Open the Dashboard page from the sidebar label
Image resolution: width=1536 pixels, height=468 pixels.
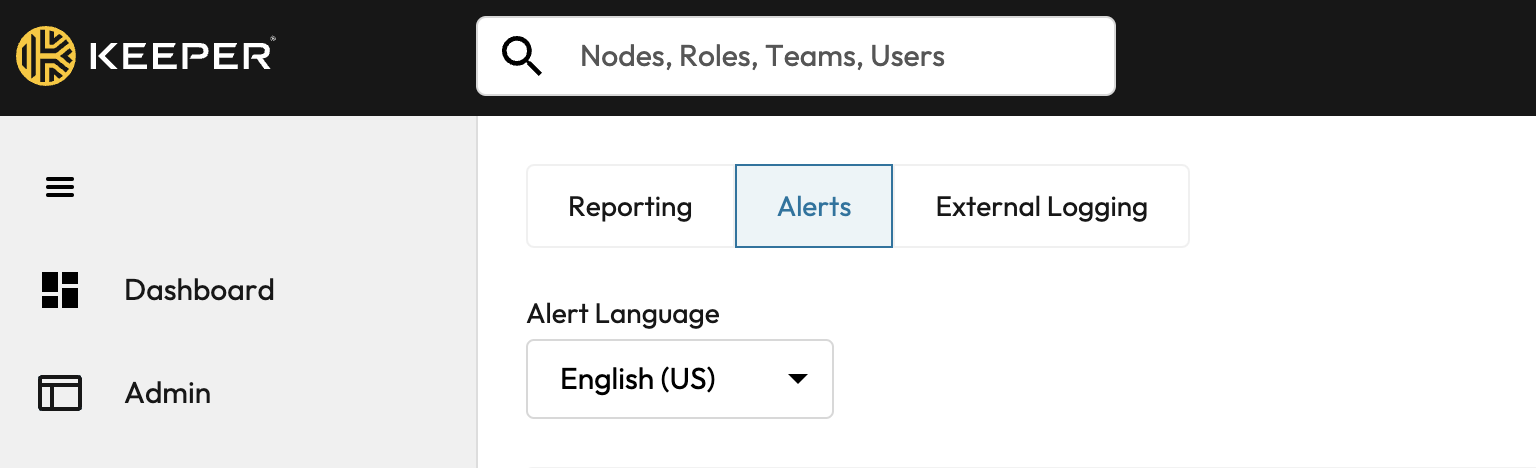(199, 290)
